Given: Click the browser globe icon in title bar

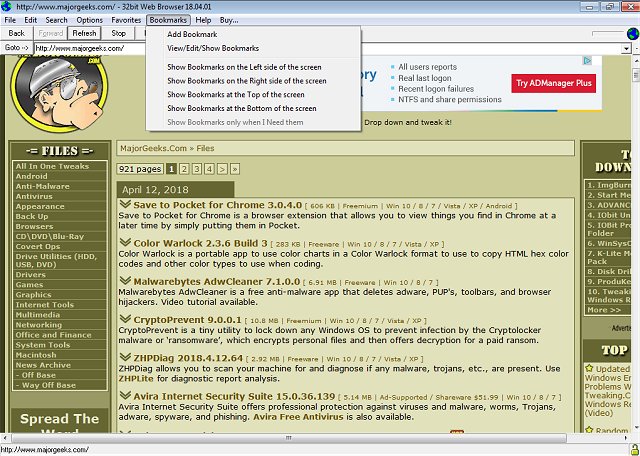Looking at the screenshot, I should (x=6, y=6).
